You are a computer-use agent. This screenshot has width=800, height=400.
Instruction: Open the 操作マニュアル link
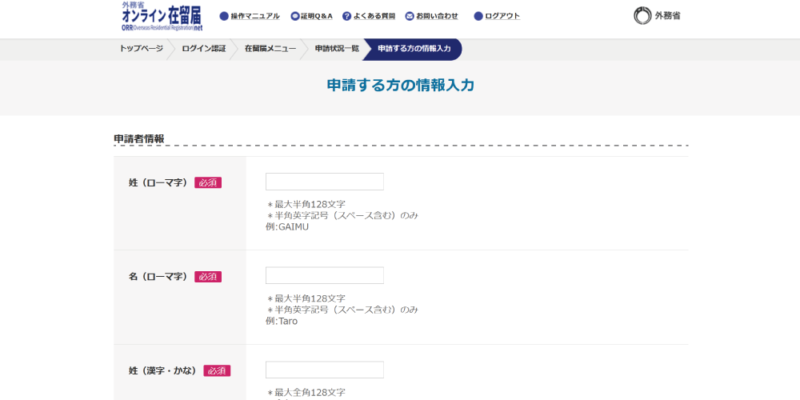pyautogui.click(x=257, y=17)
